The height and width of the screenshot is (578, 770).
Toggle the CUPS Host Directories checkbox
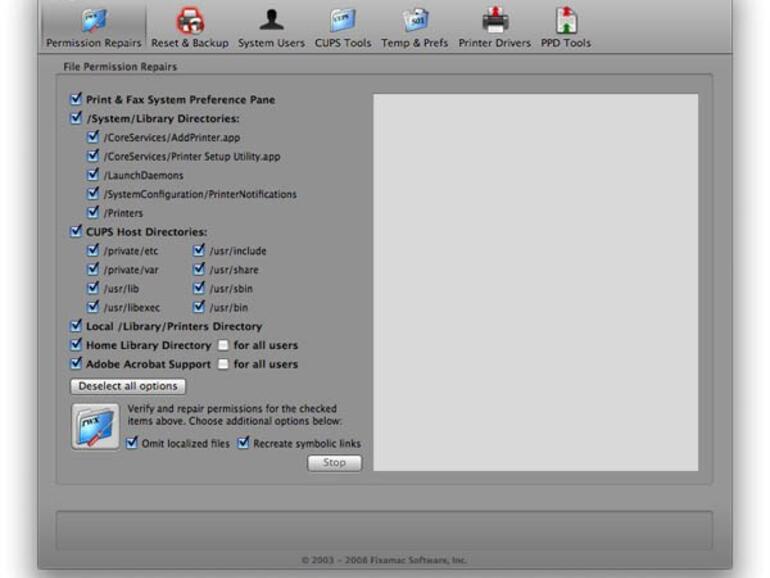[x=77, y=232]
